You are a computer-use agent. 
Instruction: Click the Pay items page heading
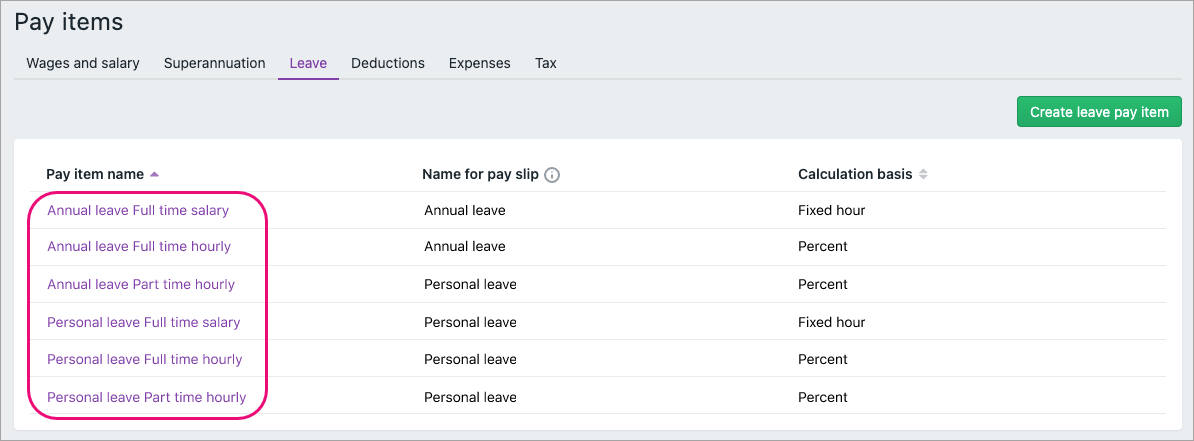tap(69, 21)
